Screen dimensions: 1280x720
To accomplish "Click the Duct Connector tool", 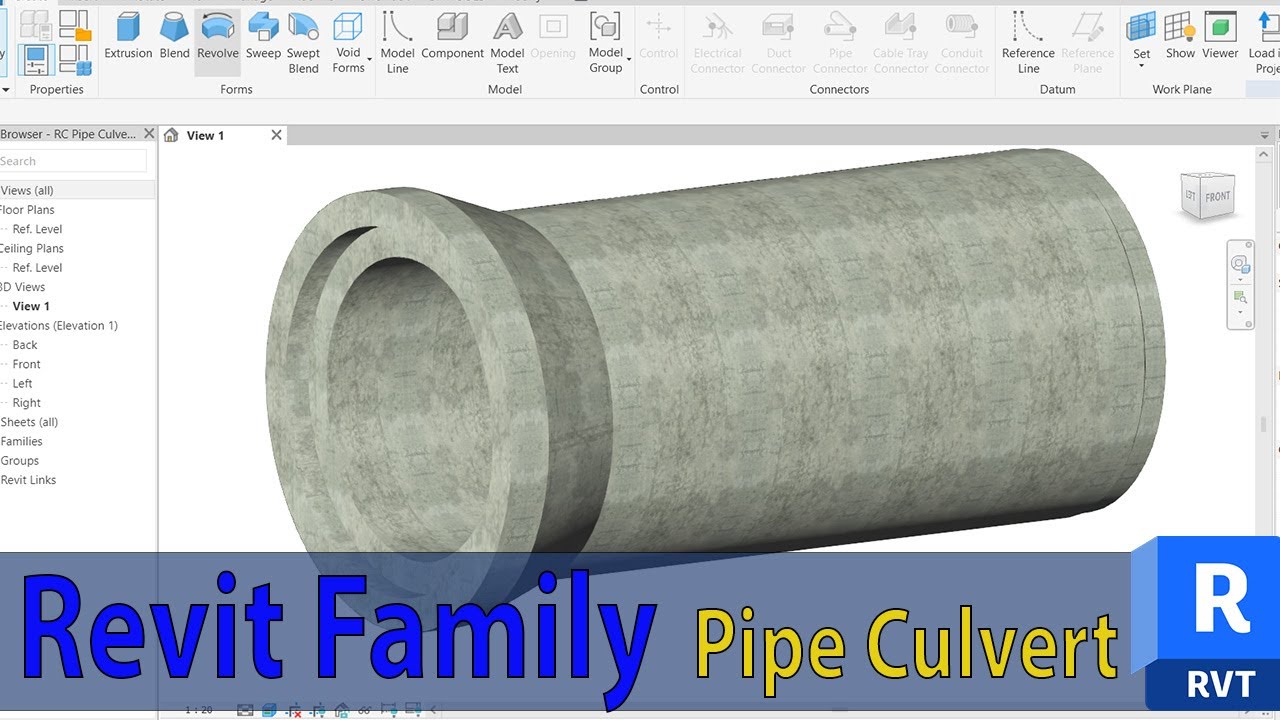I will 779,43.
